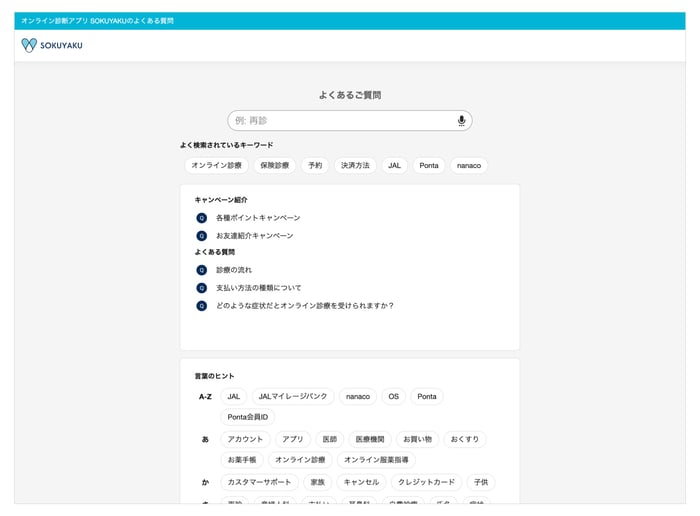Click the Q icon beside 各種ポイントキャンペーン

(202, 218)
